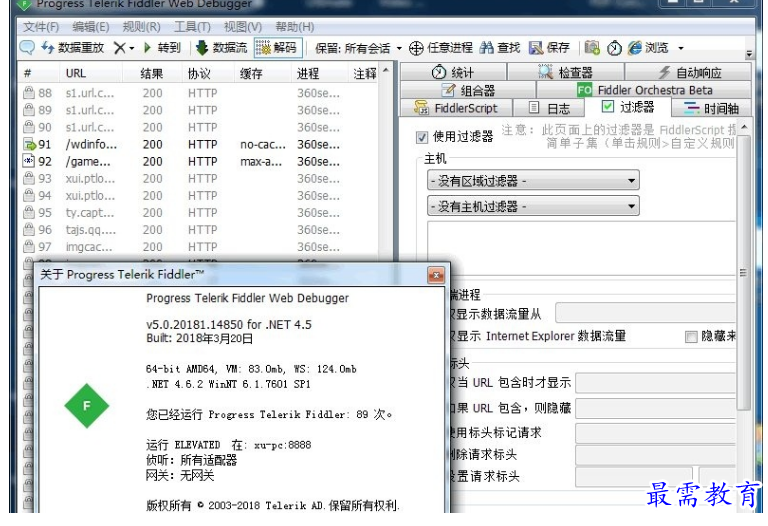This screenshot has height=526, width=768.
Task: Switch to the 自动响应 tab
Action: coord(689,72)
